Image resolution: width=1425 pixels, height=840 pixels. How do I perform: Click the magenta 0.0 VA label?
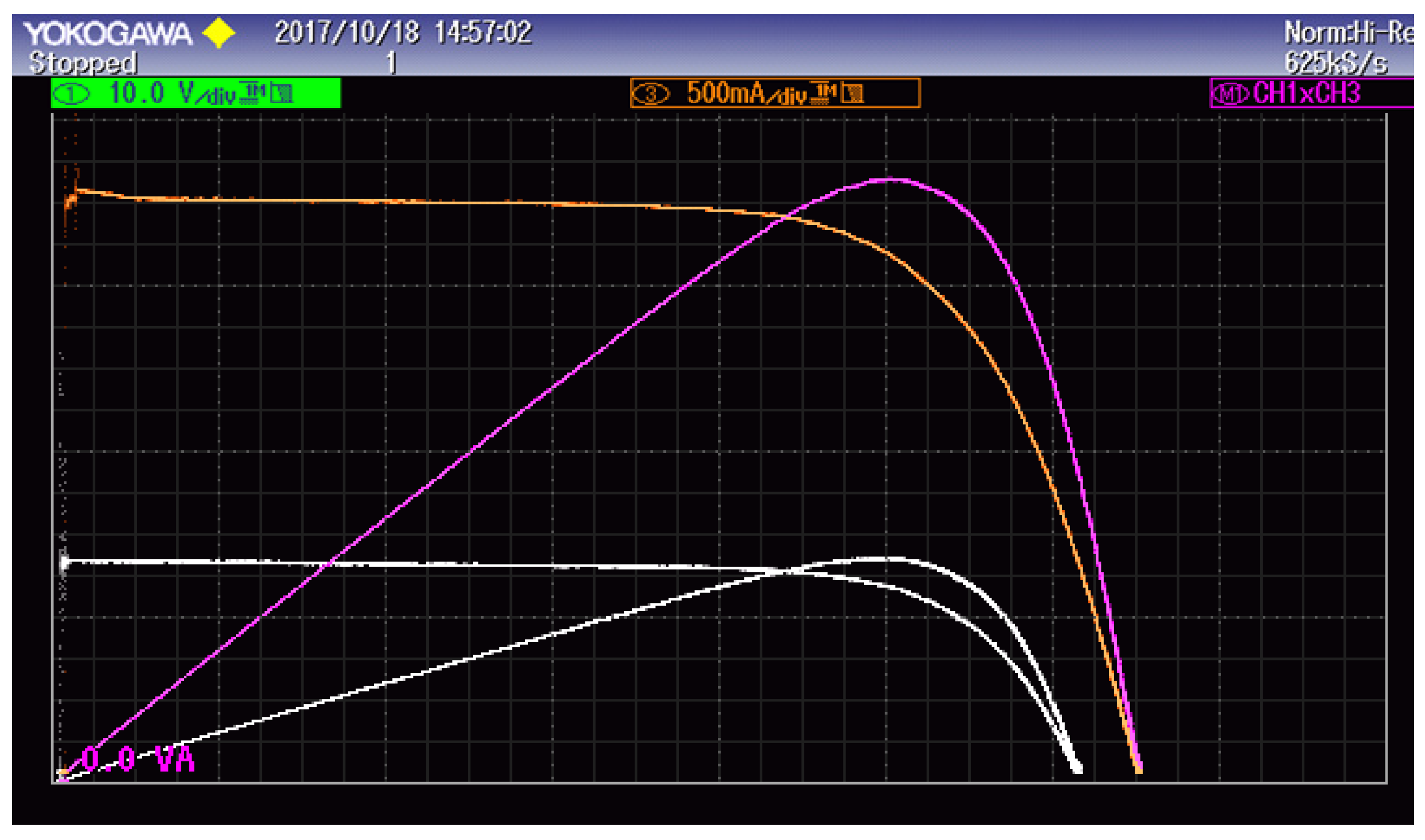point(137,760)
